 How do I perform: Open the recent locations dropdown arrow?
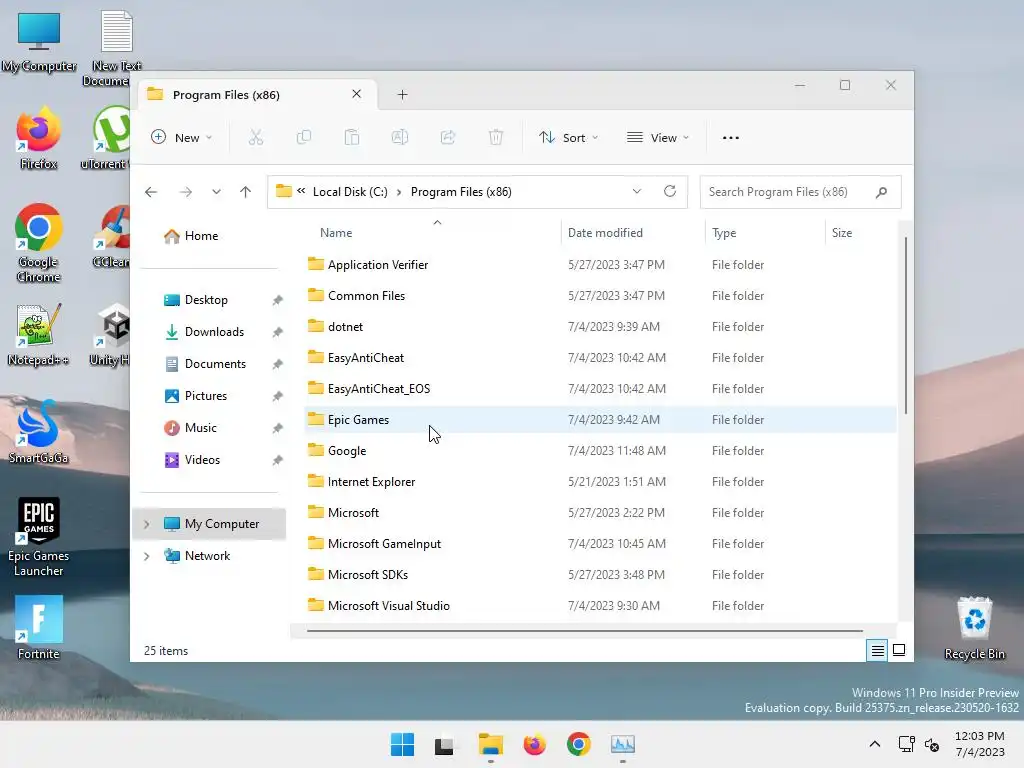point(216,192)
